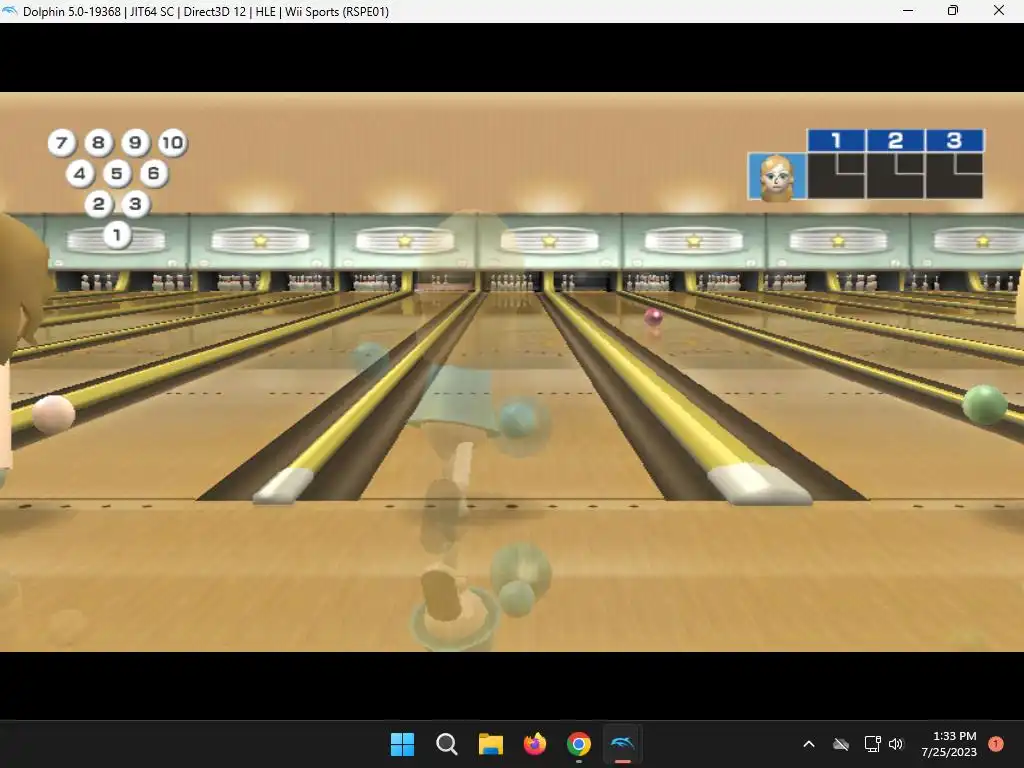Click Dolphin emulator taskbar icon
The height and width of the screenshot is (768, 1024).
pyautogui.click(x=622, y=744)
